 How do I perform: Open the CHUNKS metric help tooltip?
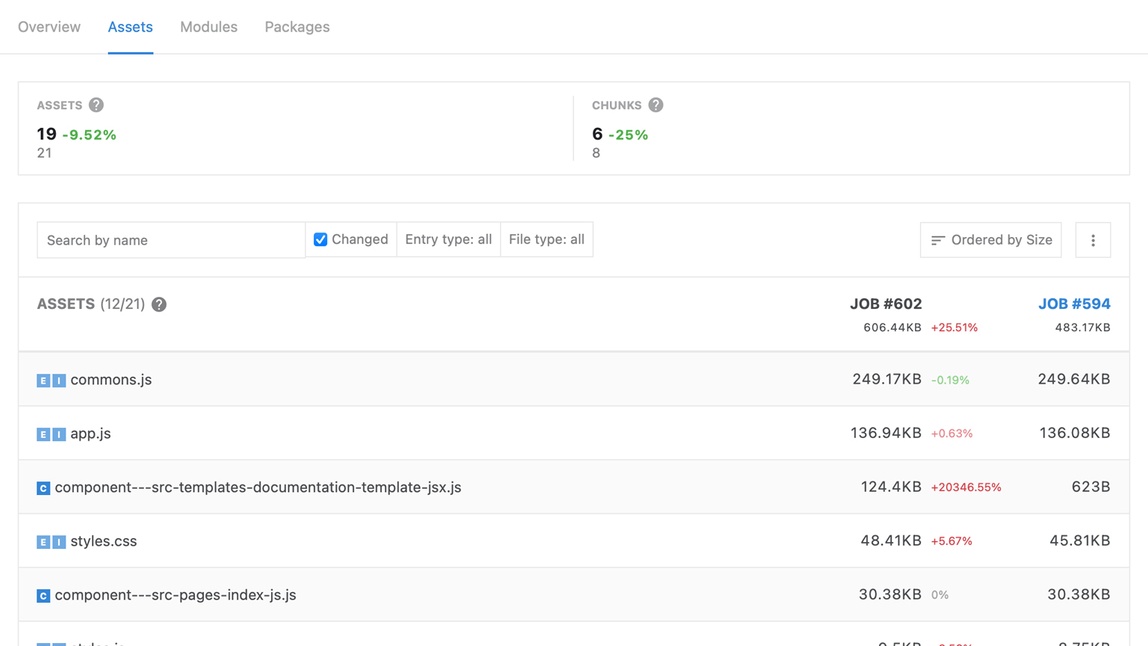click(656, 104)
